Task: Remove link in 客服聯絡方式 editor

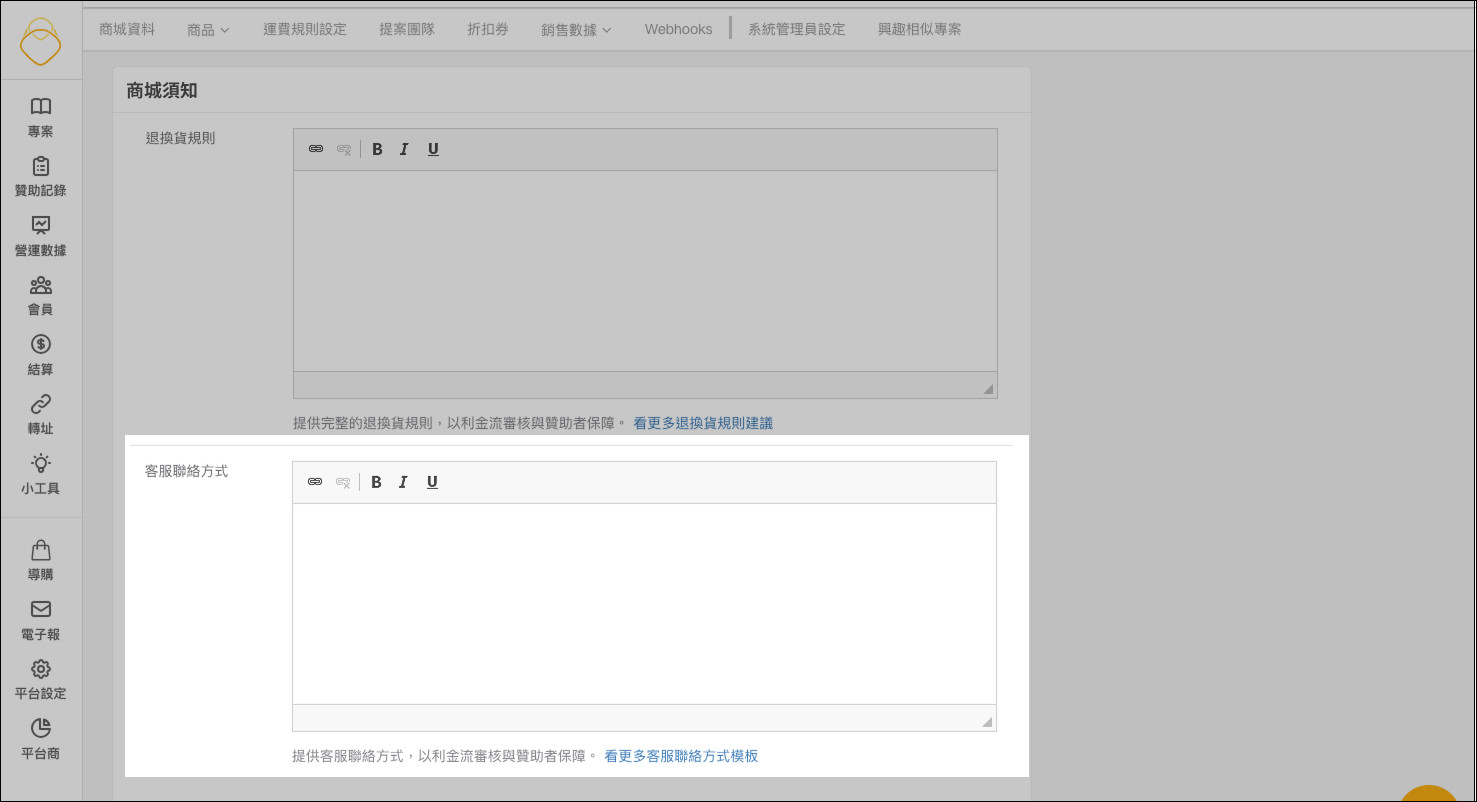Action: pos(343,482)
